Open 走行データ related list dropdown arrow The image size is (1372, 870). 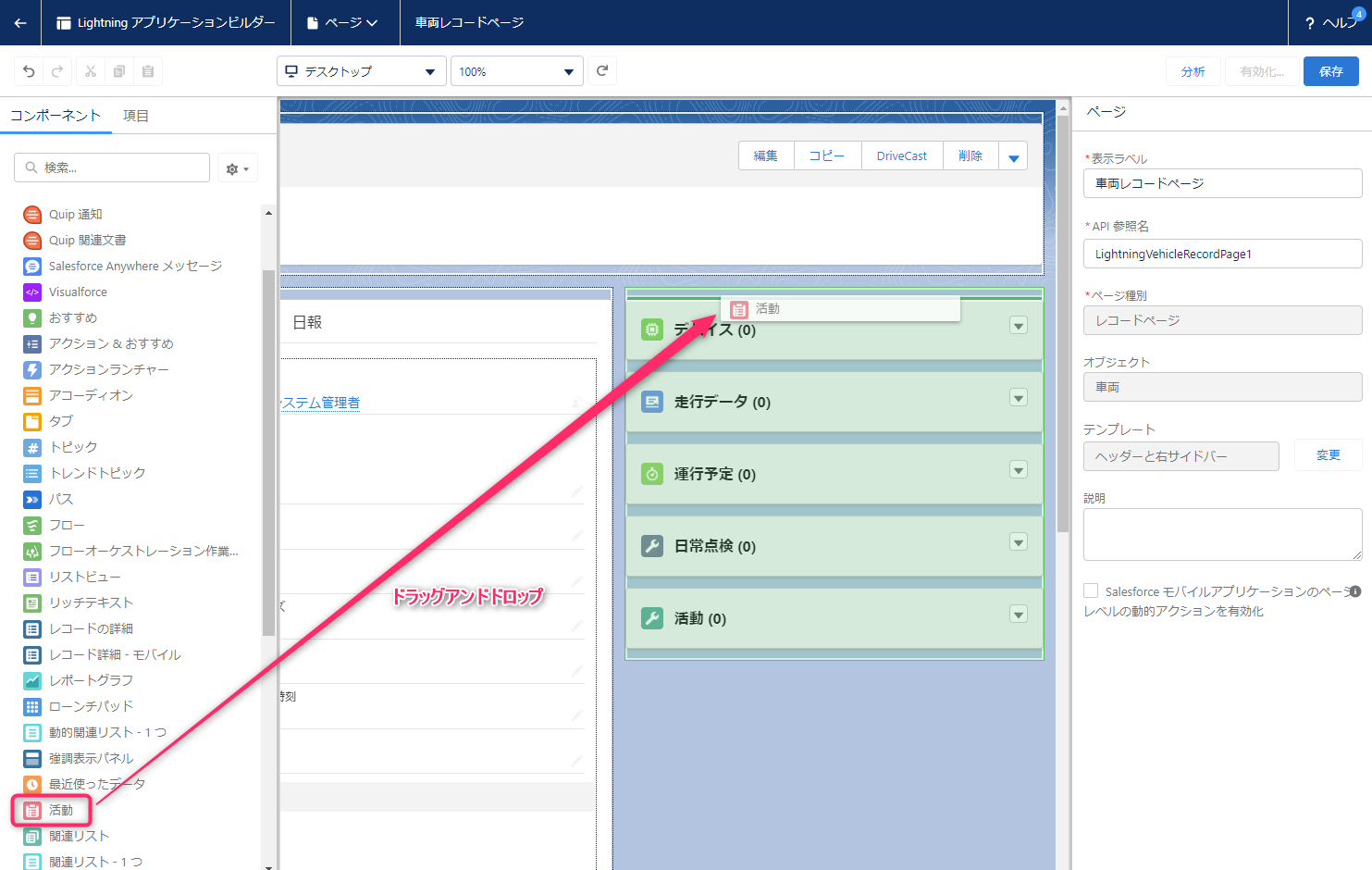pyautogui.click(x=1019, y=398)
